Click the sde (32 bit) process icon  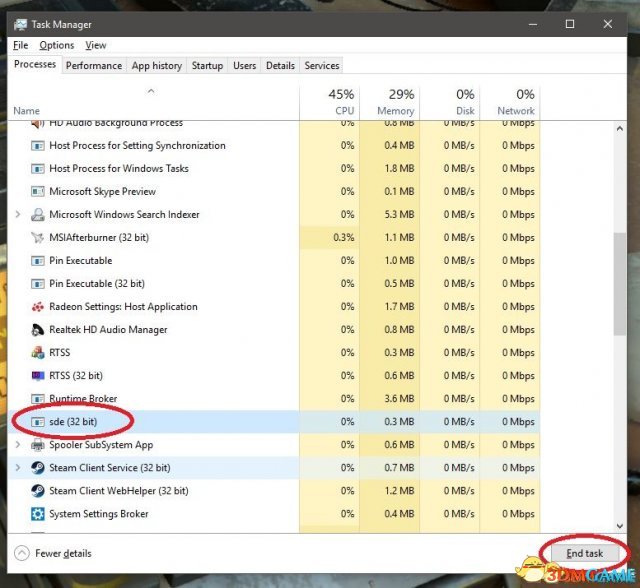tap(38, 422)
